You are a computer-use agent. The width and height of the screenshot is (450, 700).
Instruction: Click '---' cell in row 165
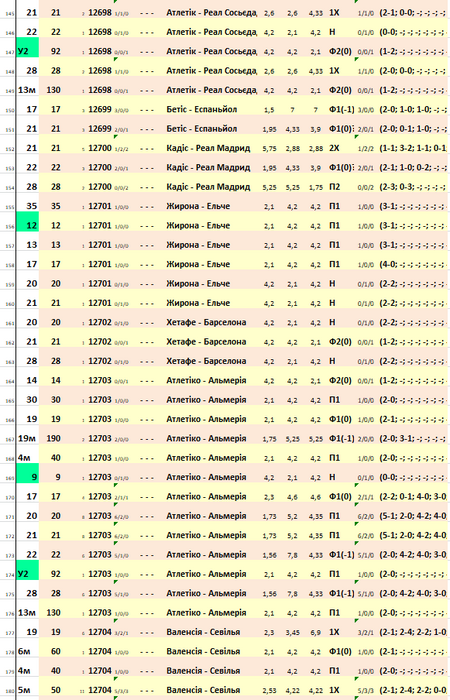pyautogui.click(x=146, y=400)
